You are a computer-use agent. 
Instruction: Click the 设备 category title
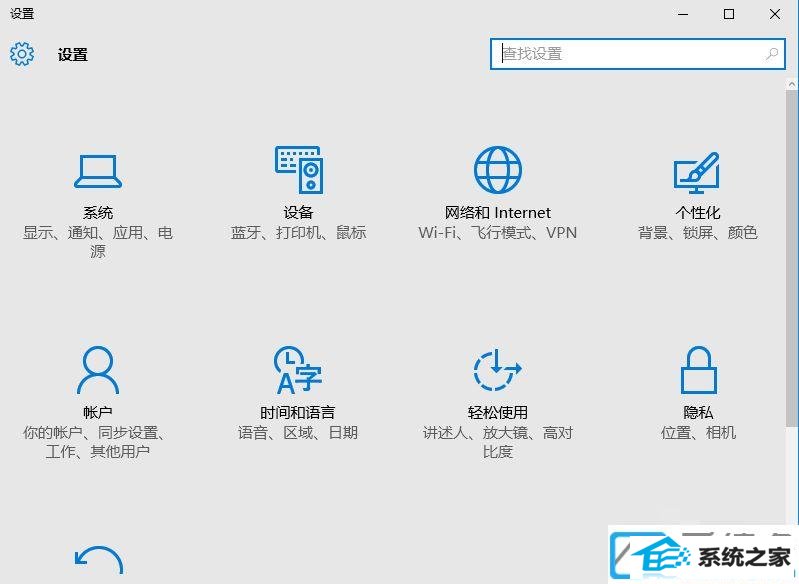298,213
